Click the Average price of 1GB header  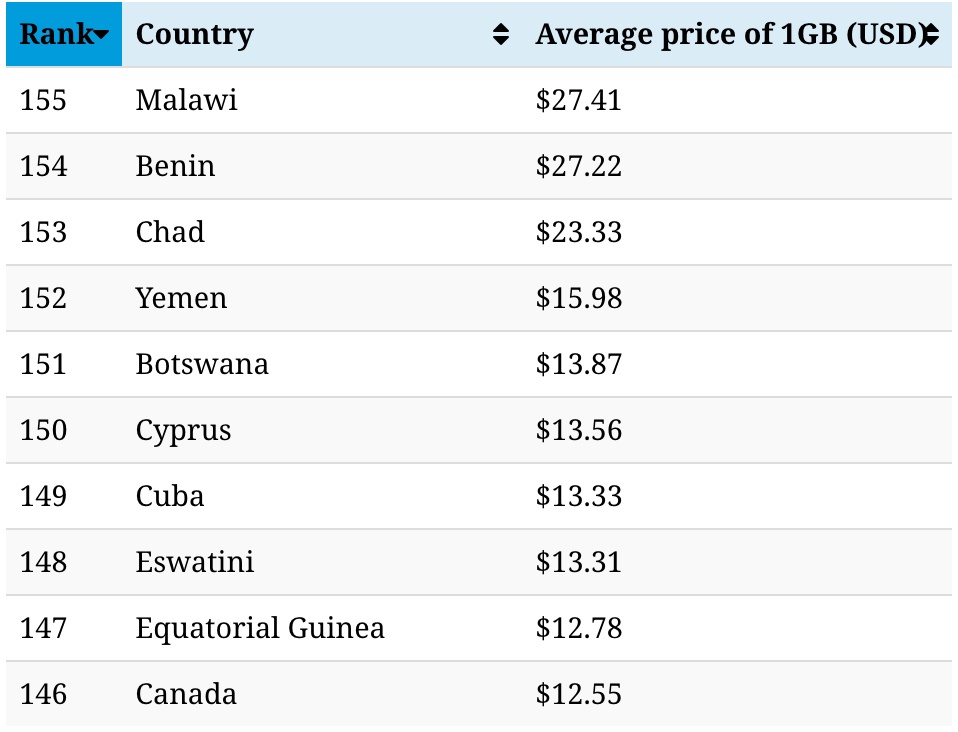pos(725,35)
